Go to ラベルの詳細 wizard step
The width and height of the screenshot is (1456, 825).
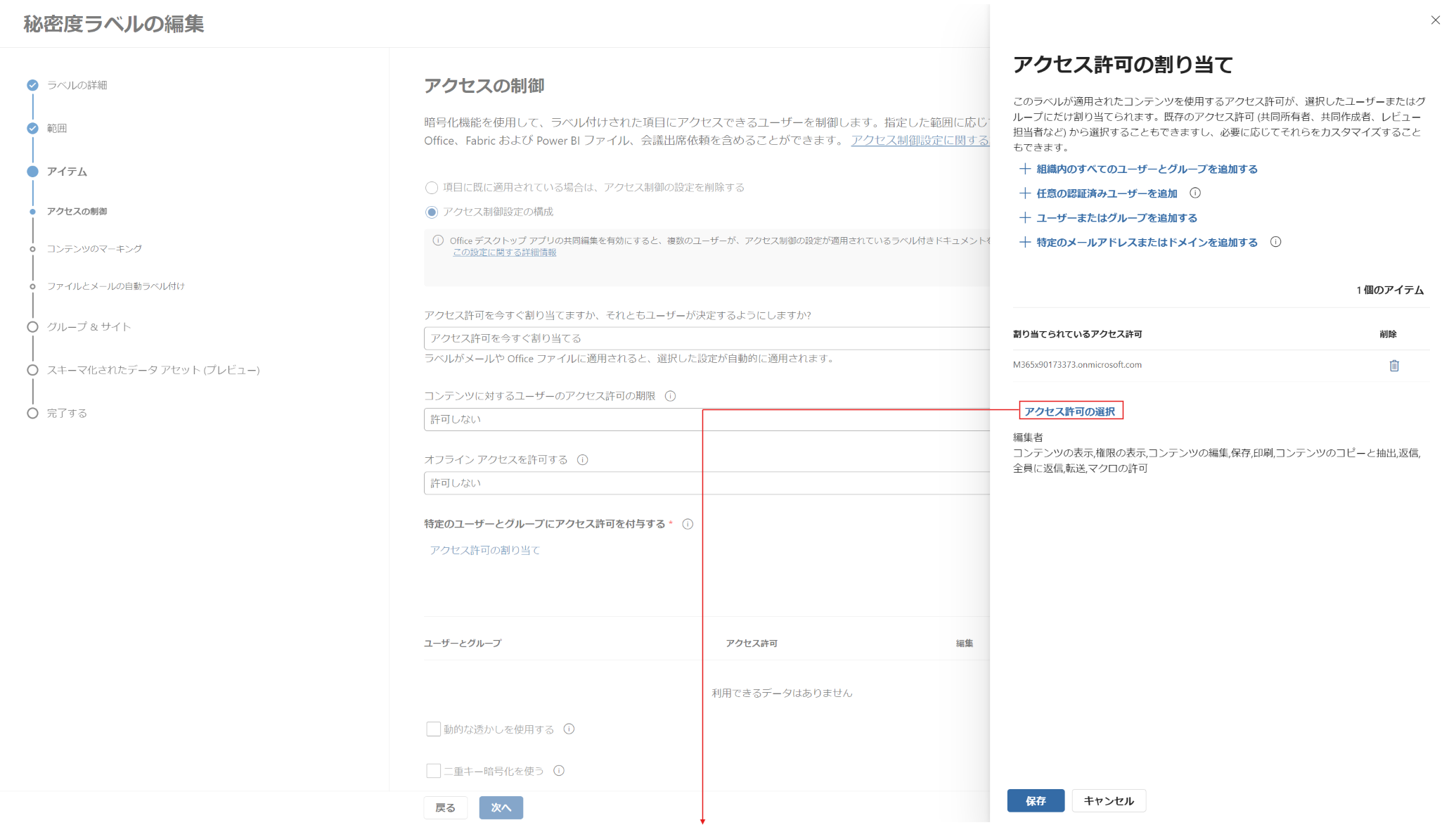pyautogui.click(x=77, y=85)
